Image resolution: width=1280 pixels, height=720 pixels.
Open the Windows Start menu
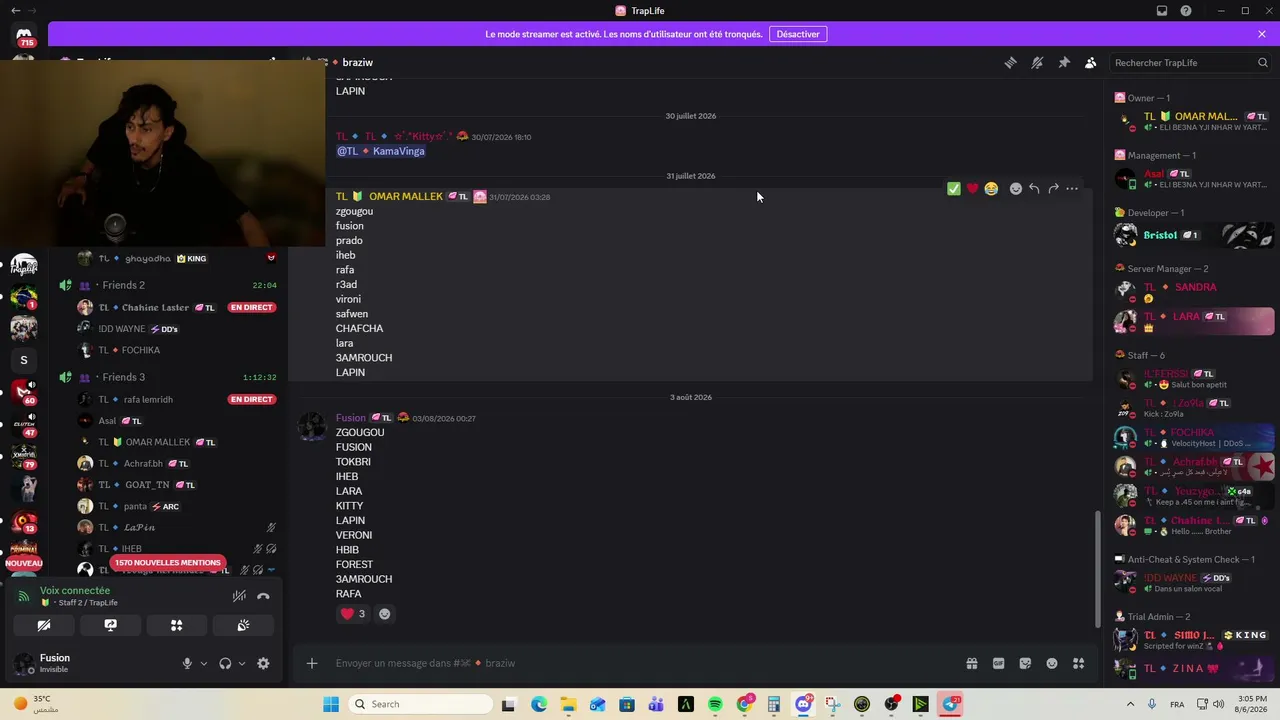tap(331, 704)
